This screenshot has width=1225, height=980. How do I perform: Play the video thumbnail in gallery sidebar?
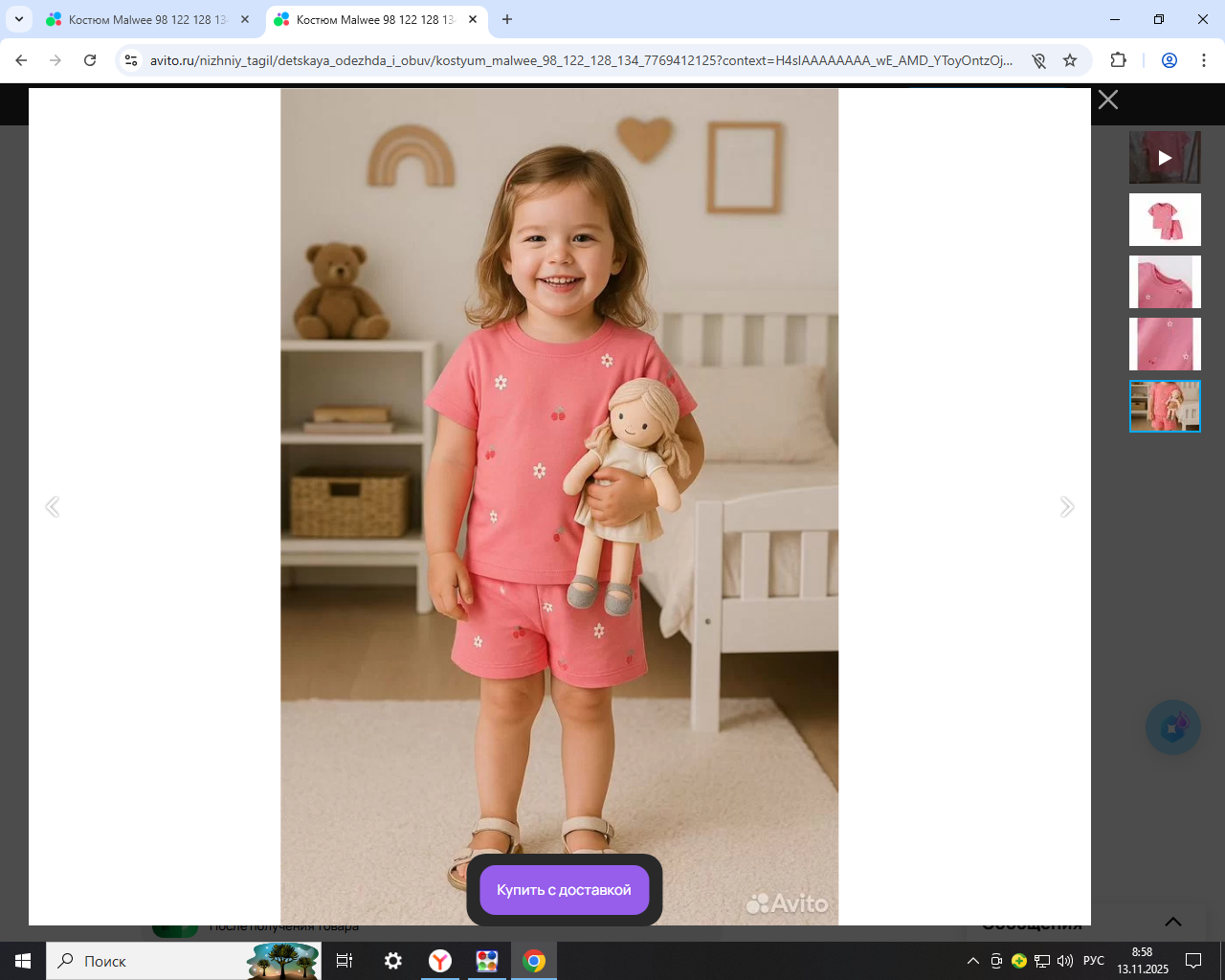pos(1165,158)
